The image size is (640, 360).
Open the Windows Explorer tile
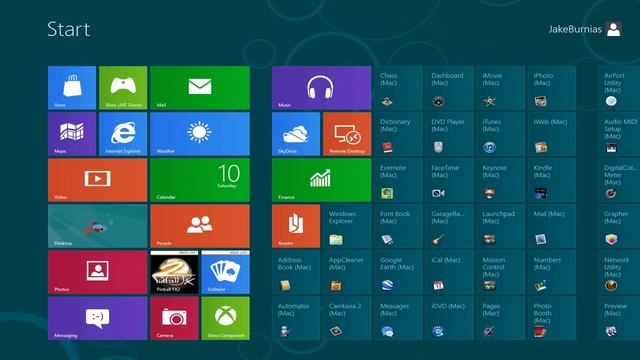[x=347, y=226]
